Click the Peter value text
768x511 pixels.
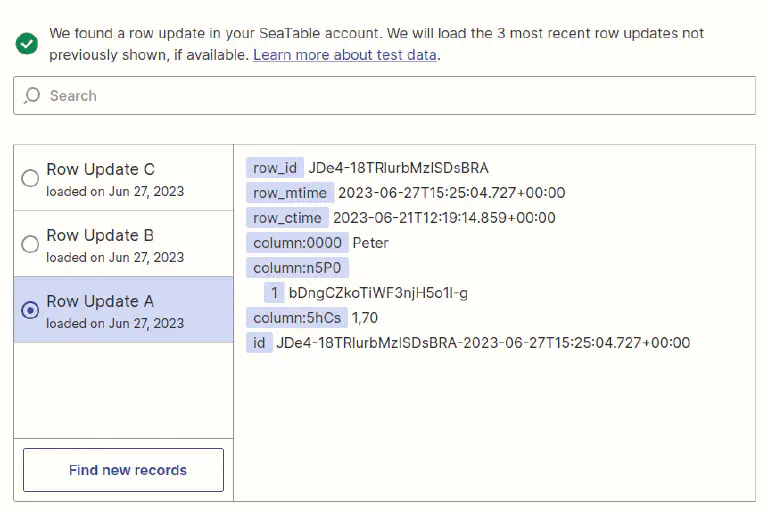[x=370, y=243]
